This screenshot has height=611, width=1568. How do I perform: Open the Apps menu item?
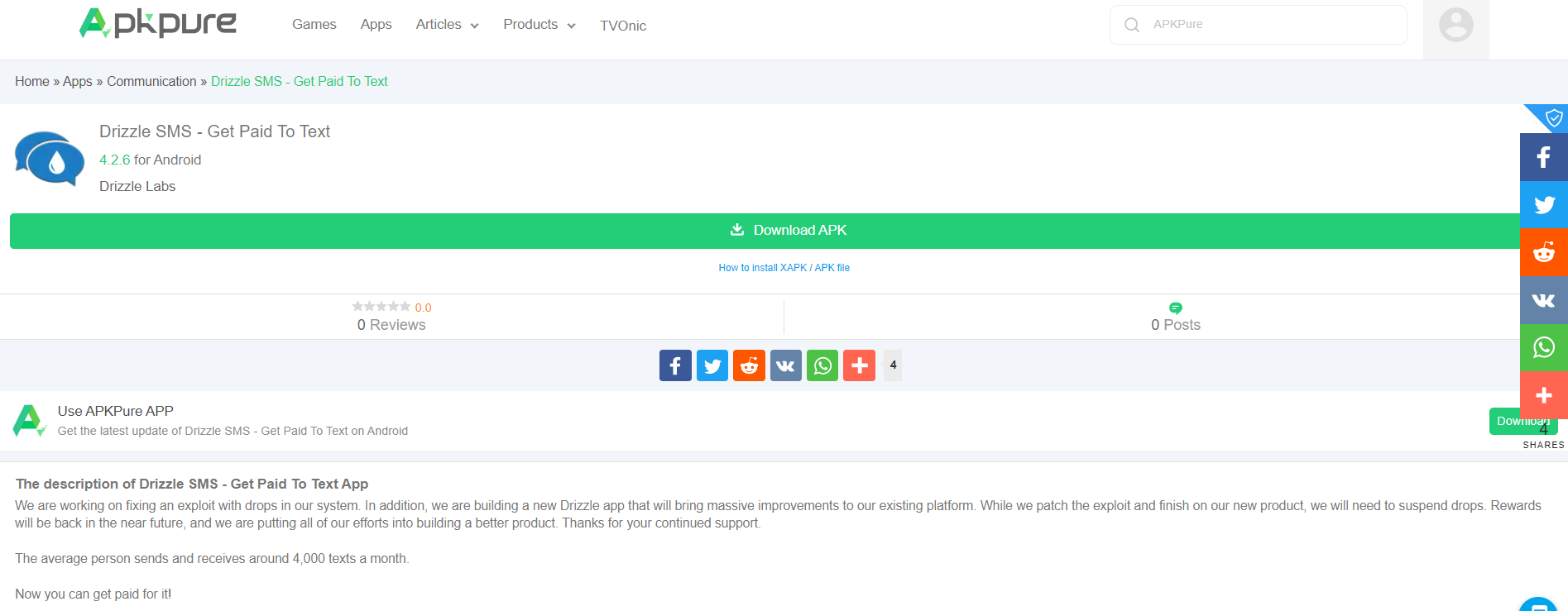[x=376, y=25]
